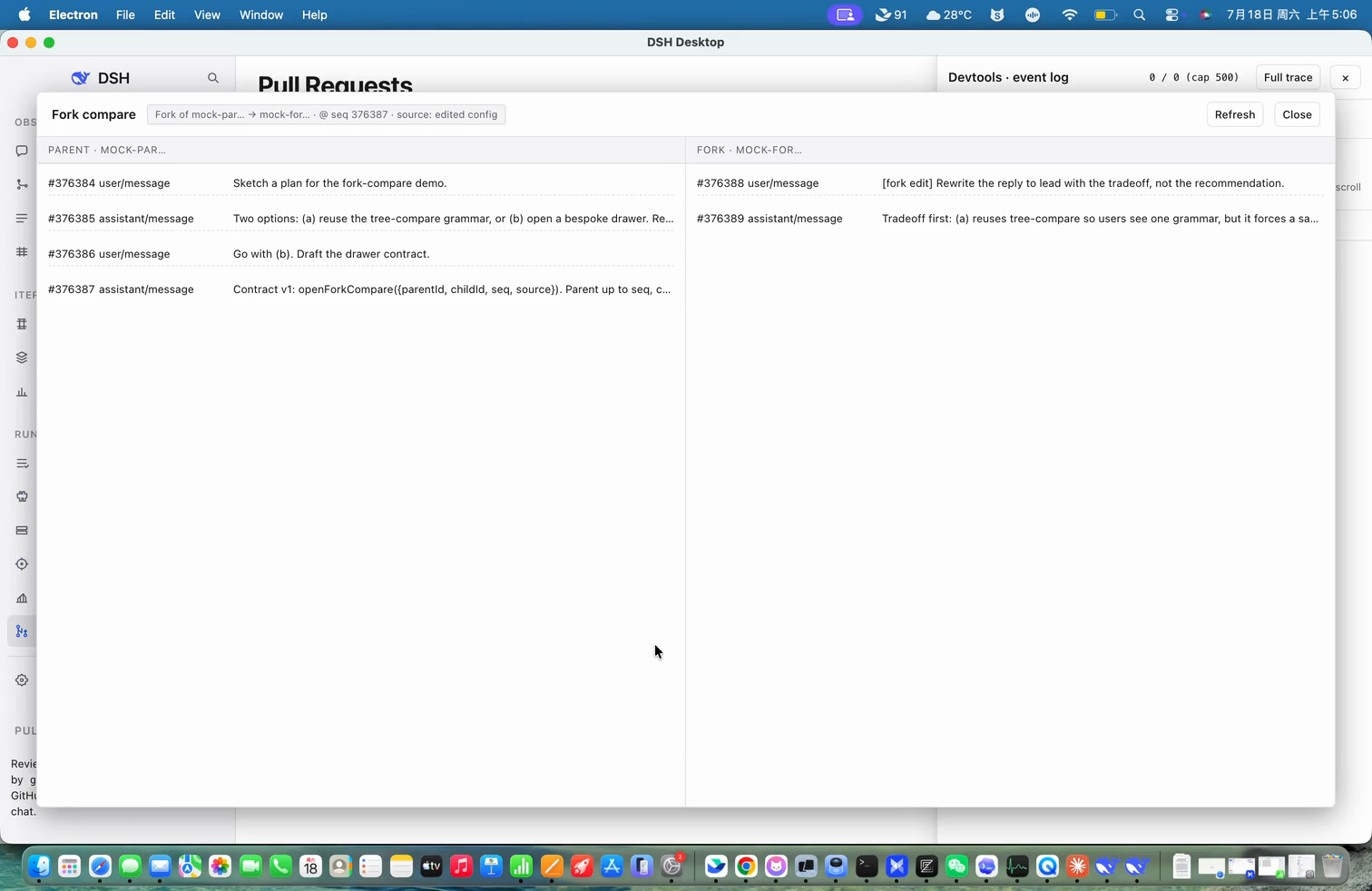Open the Spotlight search icon in the macOS menu bar

pos(1140,15)
